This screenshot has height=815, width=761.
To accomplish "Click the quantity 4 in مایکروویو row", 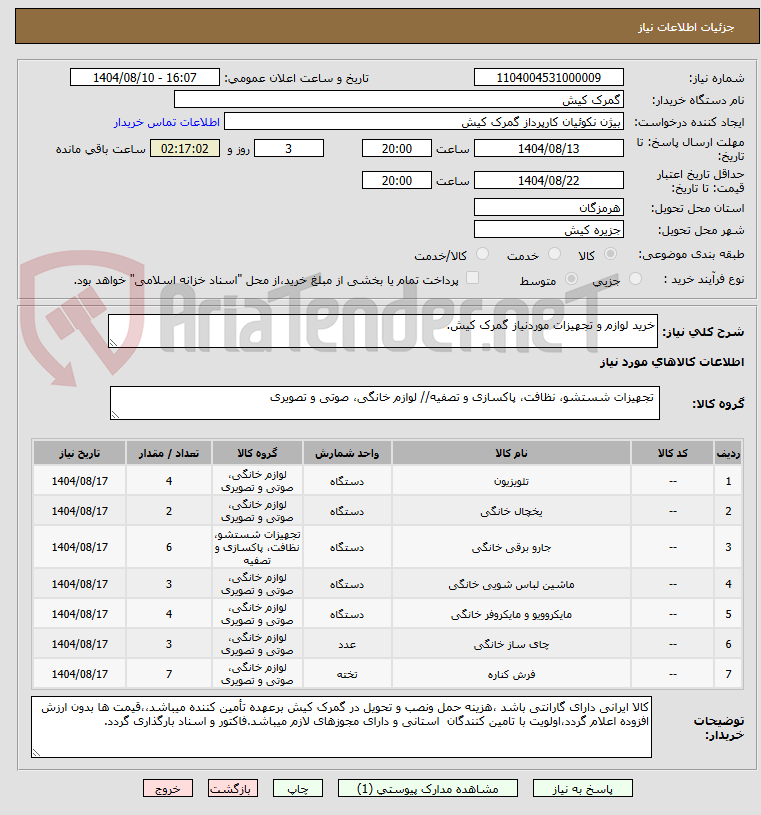I will click(169, 614).
